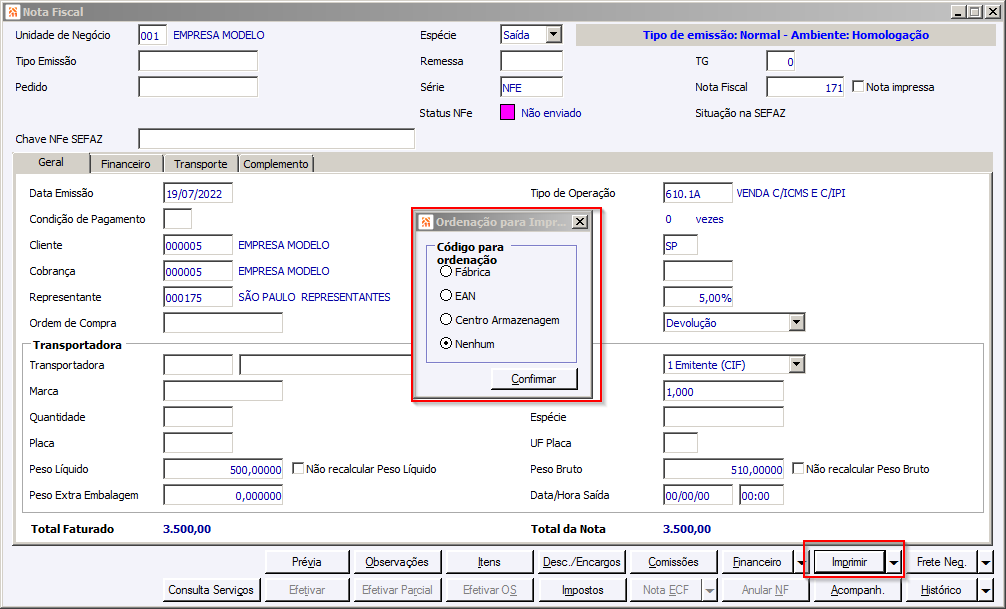Click the Pedido input field

coord(198,87)
